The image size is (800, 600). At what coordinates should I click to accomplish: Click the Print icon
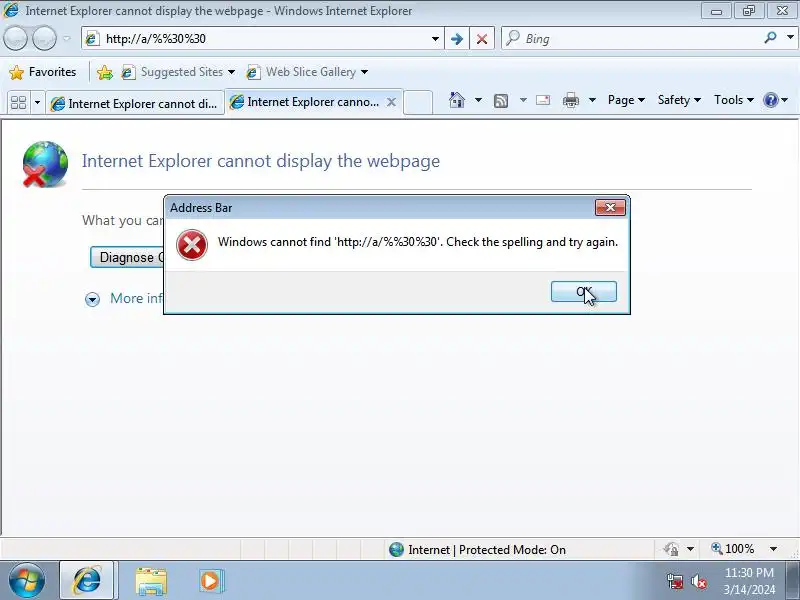[571, 100]
